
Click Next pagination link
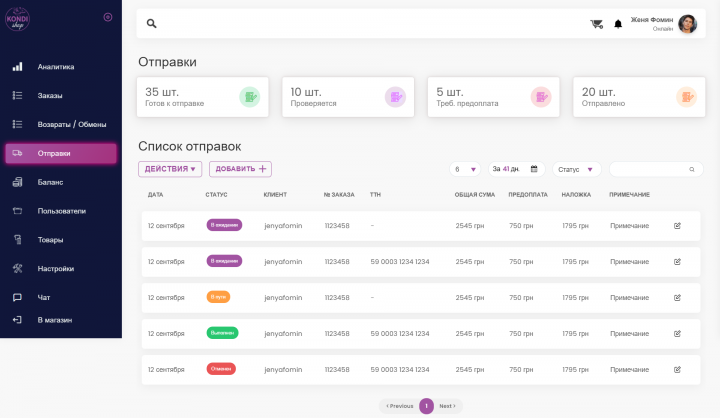[447, 406]
